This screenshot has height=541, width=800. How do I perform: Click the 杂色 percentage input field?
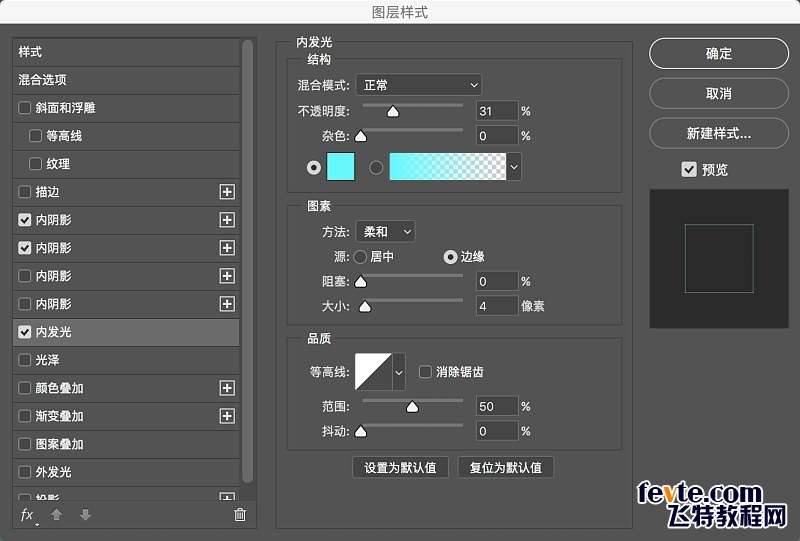coord(497,136)
